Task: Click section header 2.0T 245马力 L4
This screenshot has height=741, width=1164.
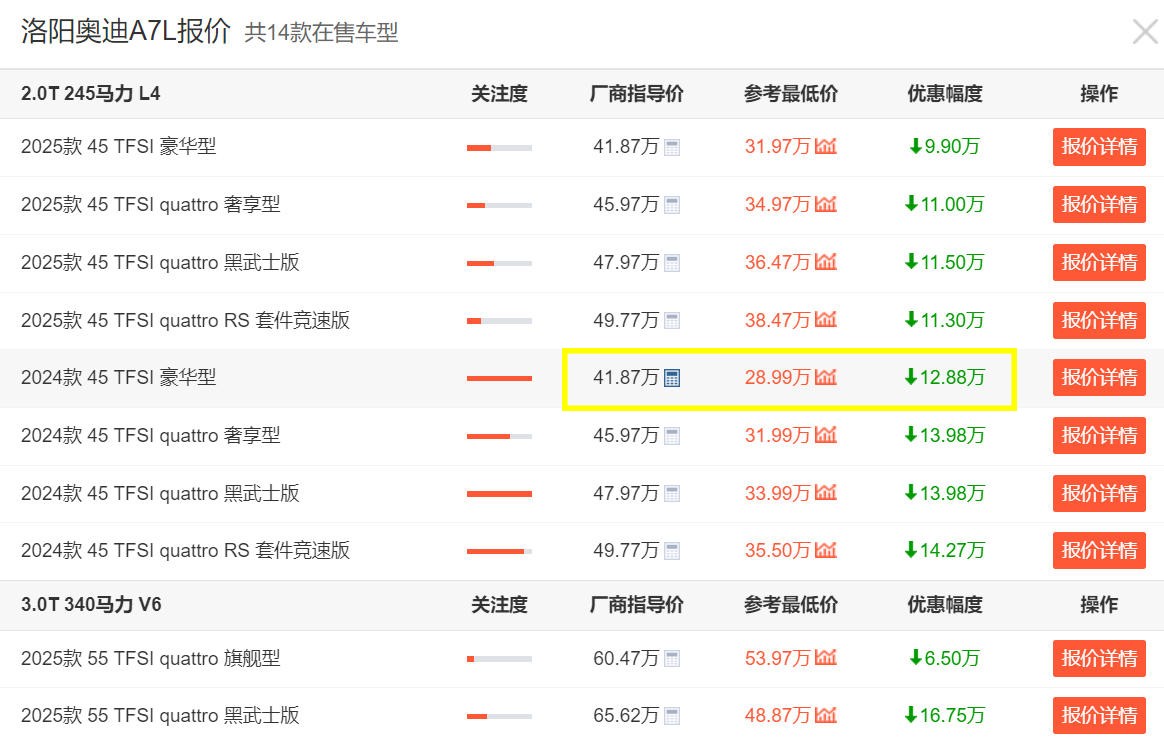Action: tap(91, 94)
